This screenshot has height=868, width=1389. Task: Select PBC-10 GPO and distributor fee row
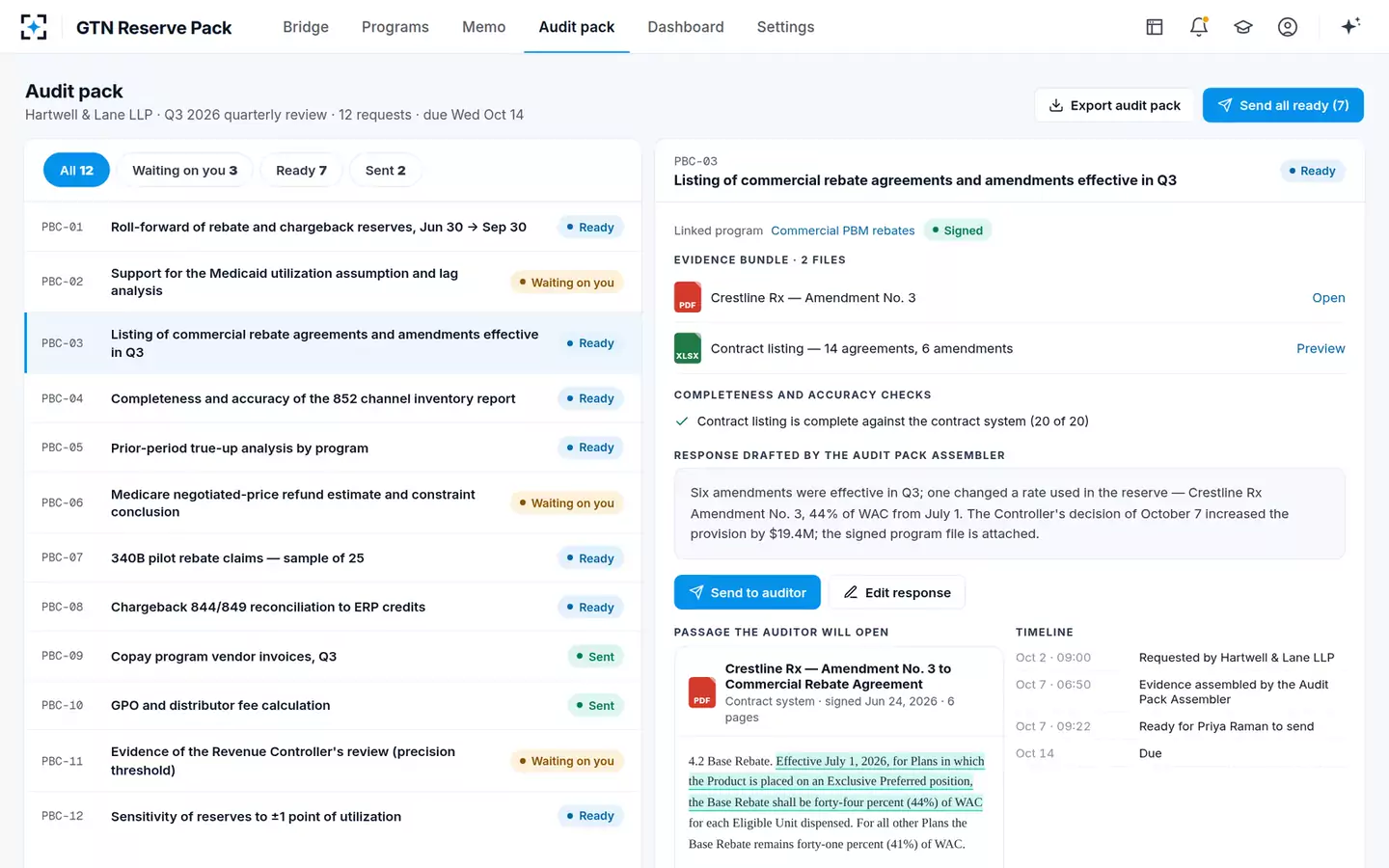333,706
